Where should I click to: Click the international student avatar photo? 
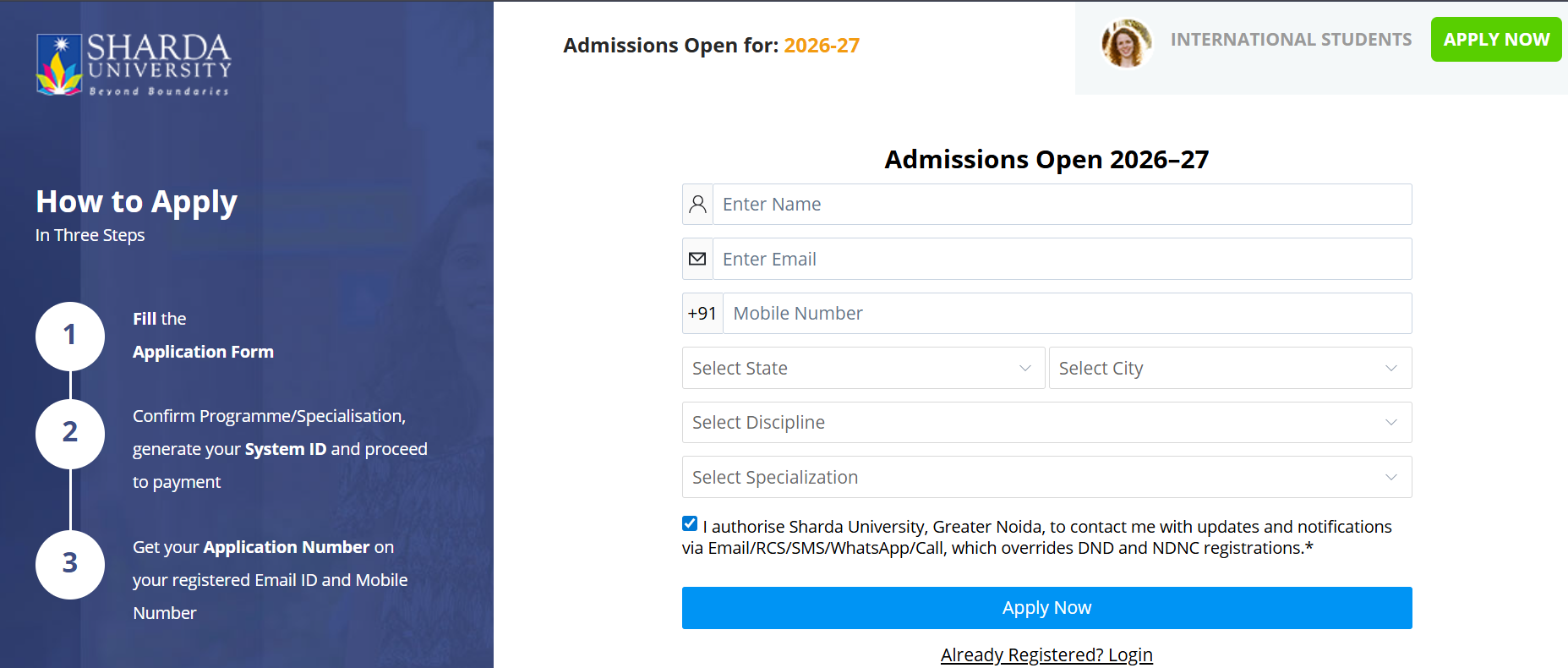pyautogui.click(x=1126, y=42)
